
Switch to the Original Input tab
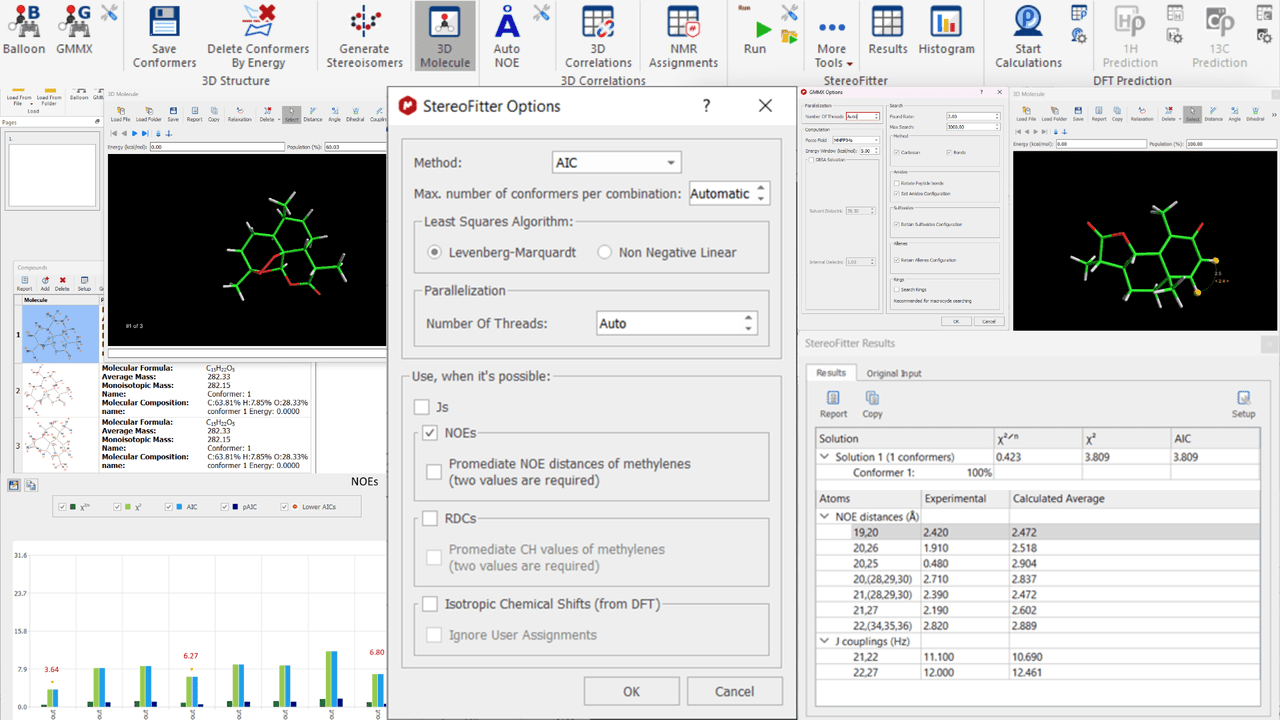894,373
